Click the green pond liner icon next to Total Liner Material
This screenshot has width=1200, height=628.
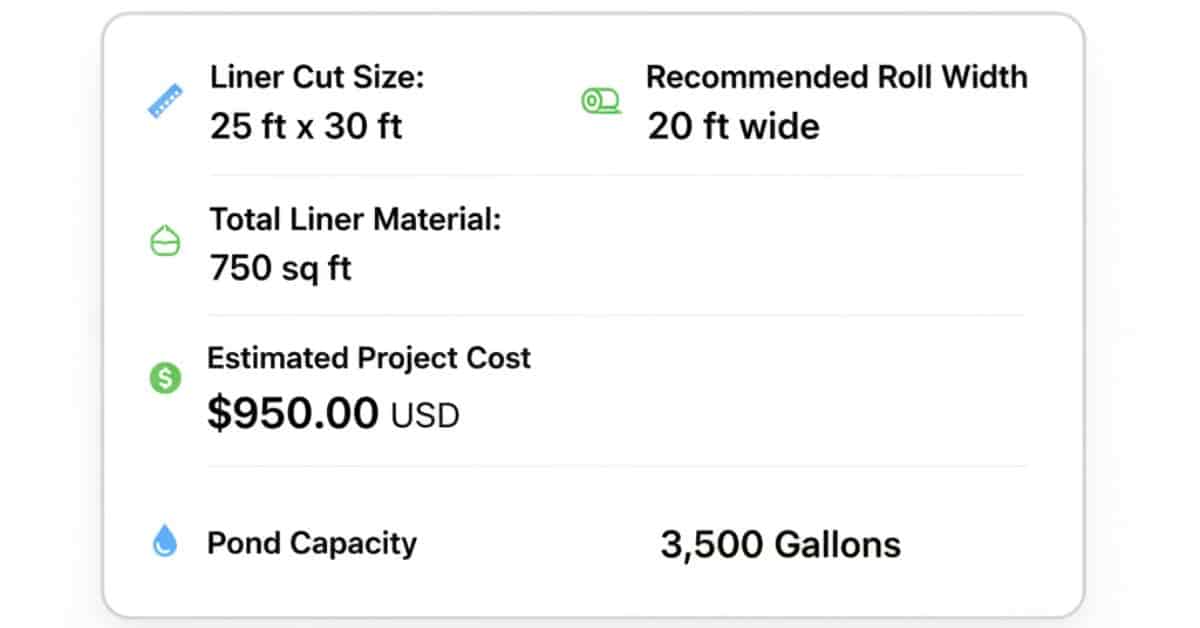tap(164, 241)
